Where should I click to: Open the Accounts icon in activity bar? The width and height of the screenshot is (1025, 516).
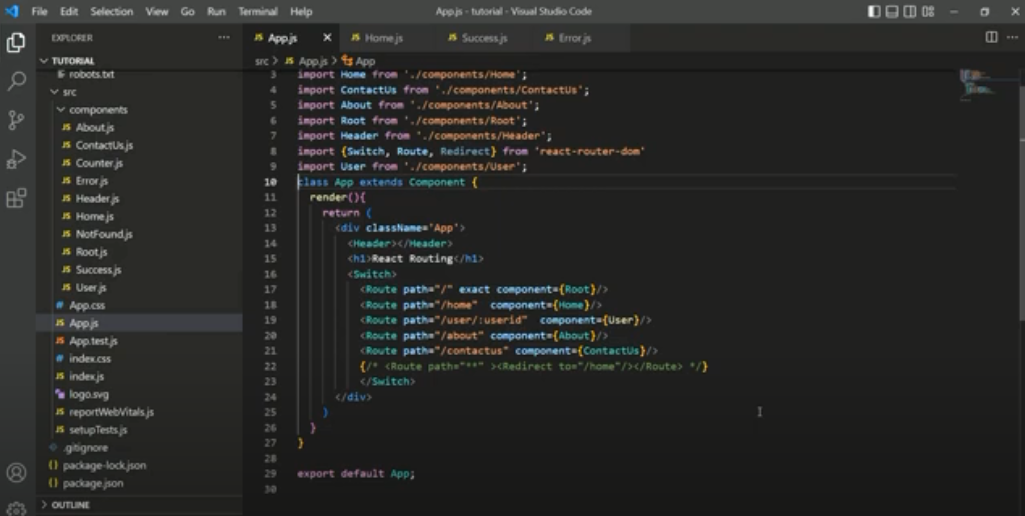point(16,472)
